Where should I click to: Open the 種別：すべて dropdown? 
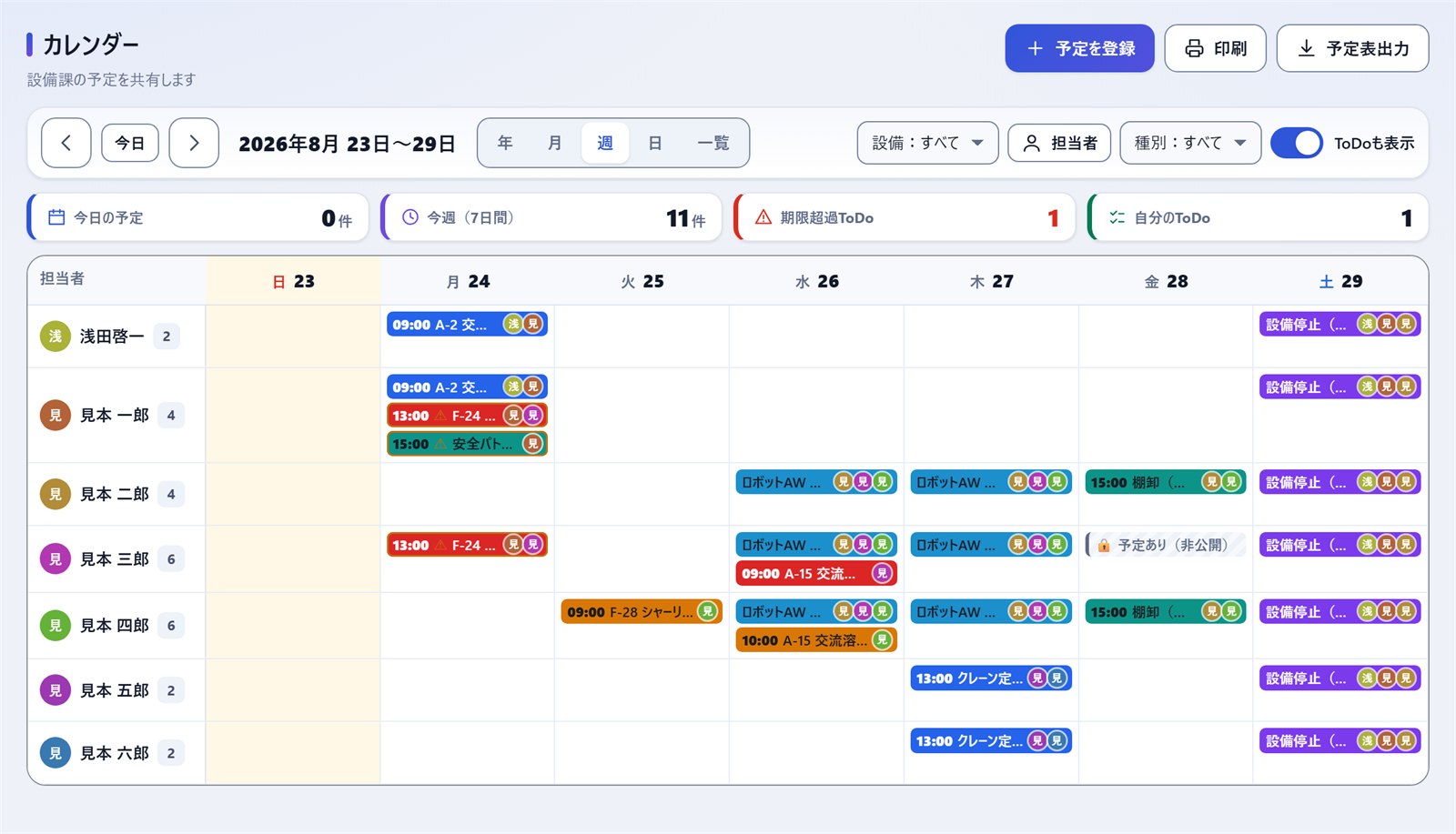coord(1190,143)
